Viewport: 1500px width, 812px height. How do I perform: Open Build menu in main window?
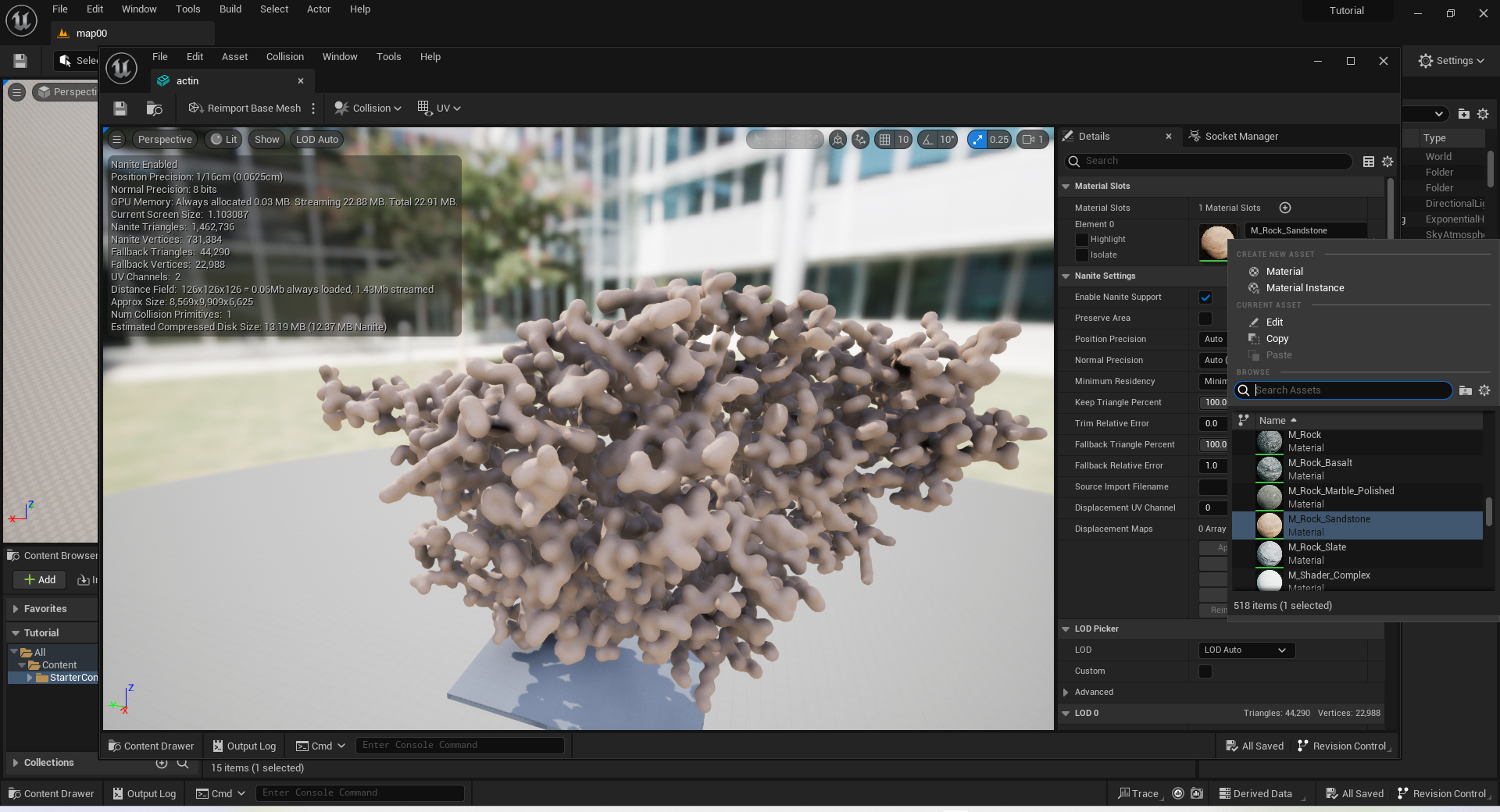230,9
